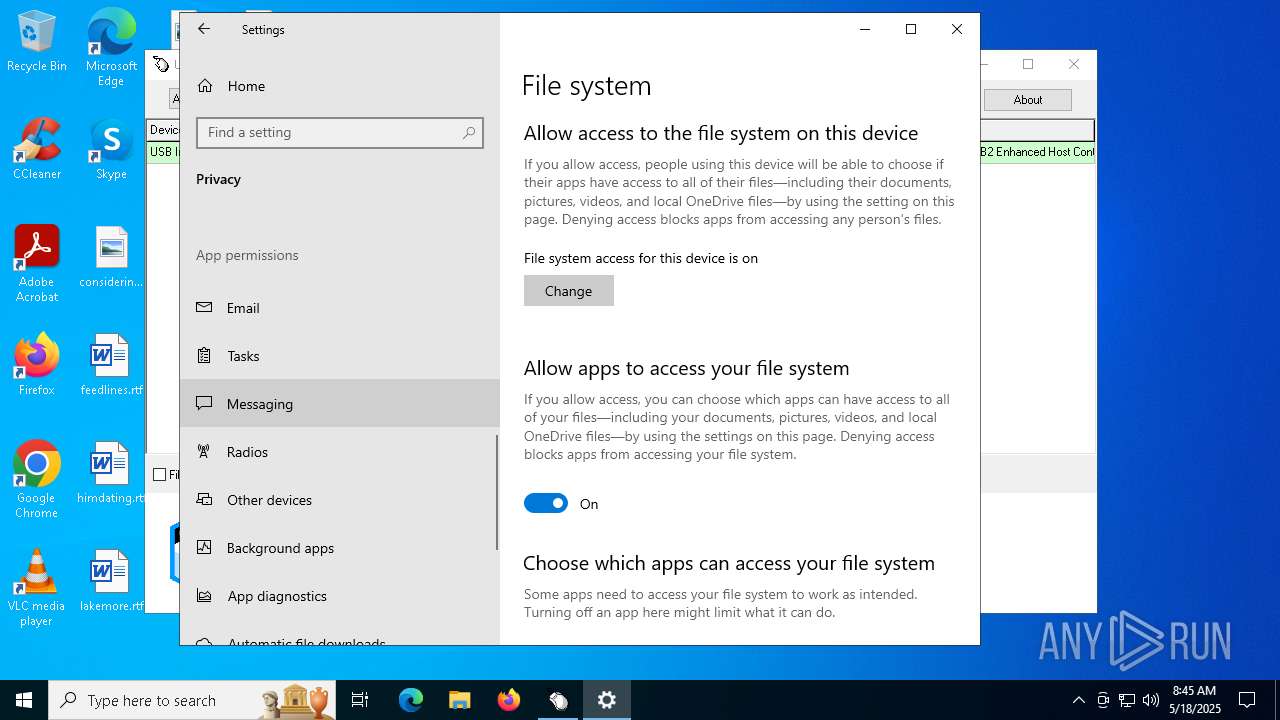1280x720 pixels.
Task: Open the considerin... image file on desktop
Action: coord(111,258)
